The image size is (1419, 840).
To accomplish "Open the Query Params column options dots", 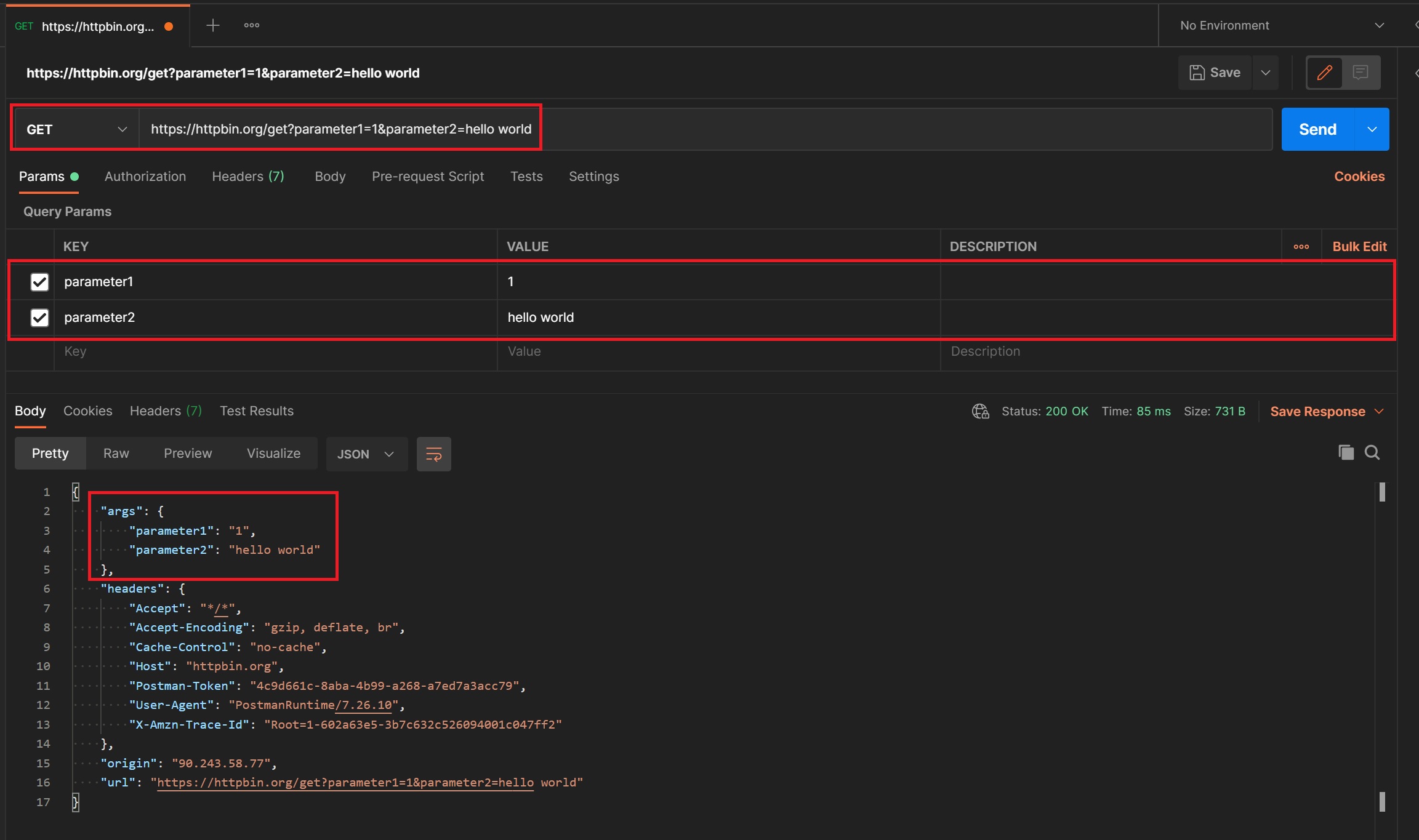I will tap(1301, 246).
